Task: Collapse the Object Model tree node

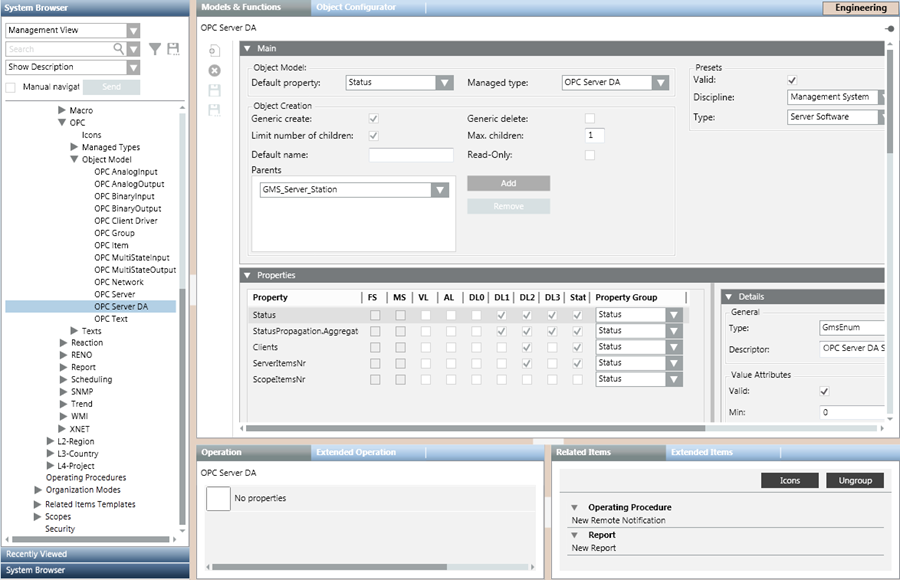Action: (x=74, y=160)
